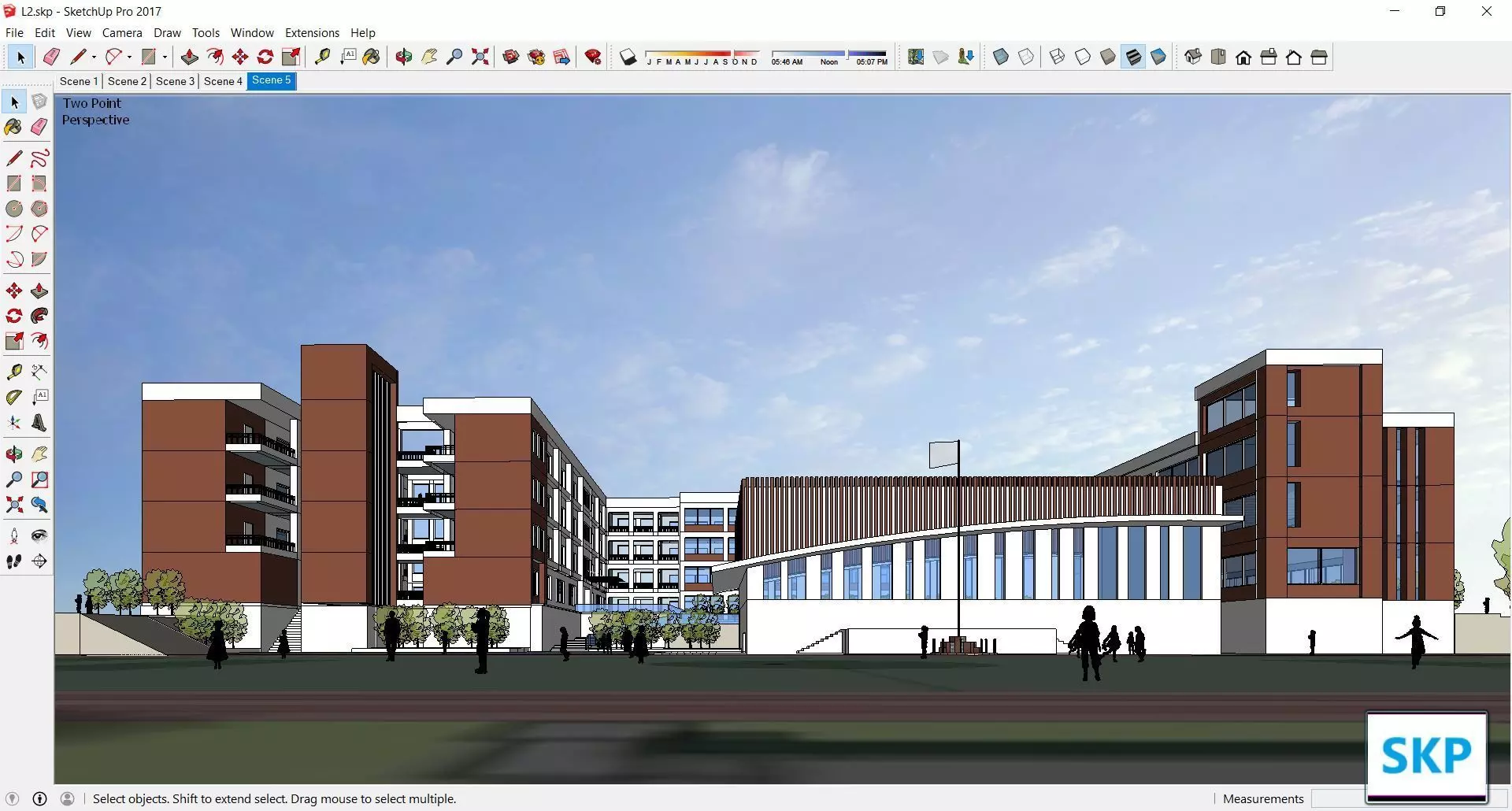Activate the Look Around eye tool
The height and width of the screenshot is (811, 1512).
(39, 536)
